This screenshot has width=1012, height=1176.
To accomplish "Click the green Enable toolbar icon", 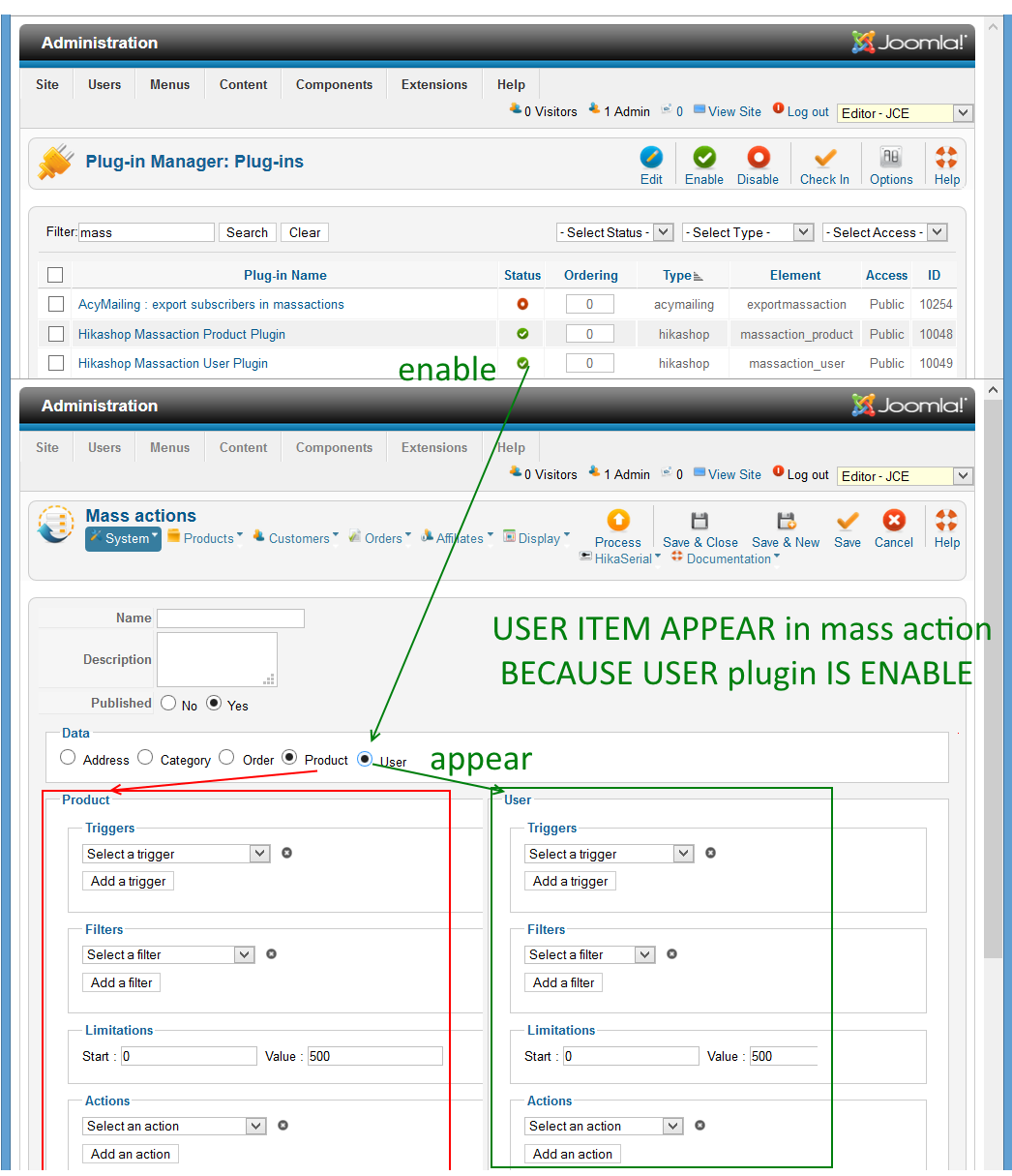I will coord(704,158).
